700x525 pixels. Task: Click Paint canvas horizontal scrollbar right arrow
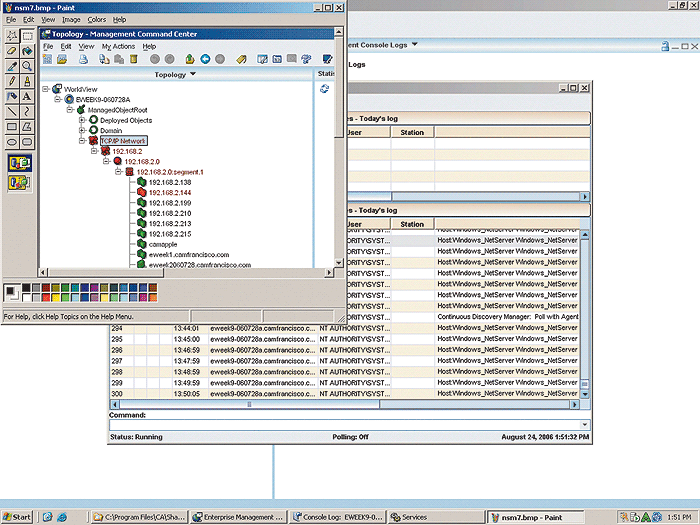coord(329,272)
